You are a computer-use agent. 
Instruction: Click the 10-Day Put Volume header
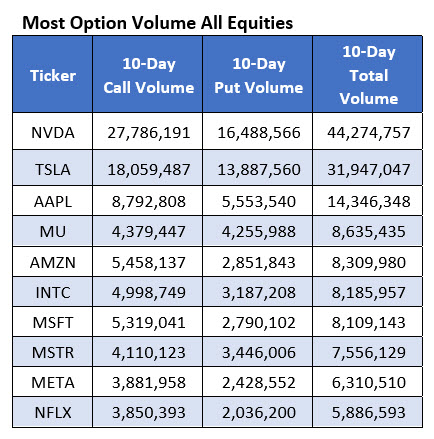click(258, 75)
